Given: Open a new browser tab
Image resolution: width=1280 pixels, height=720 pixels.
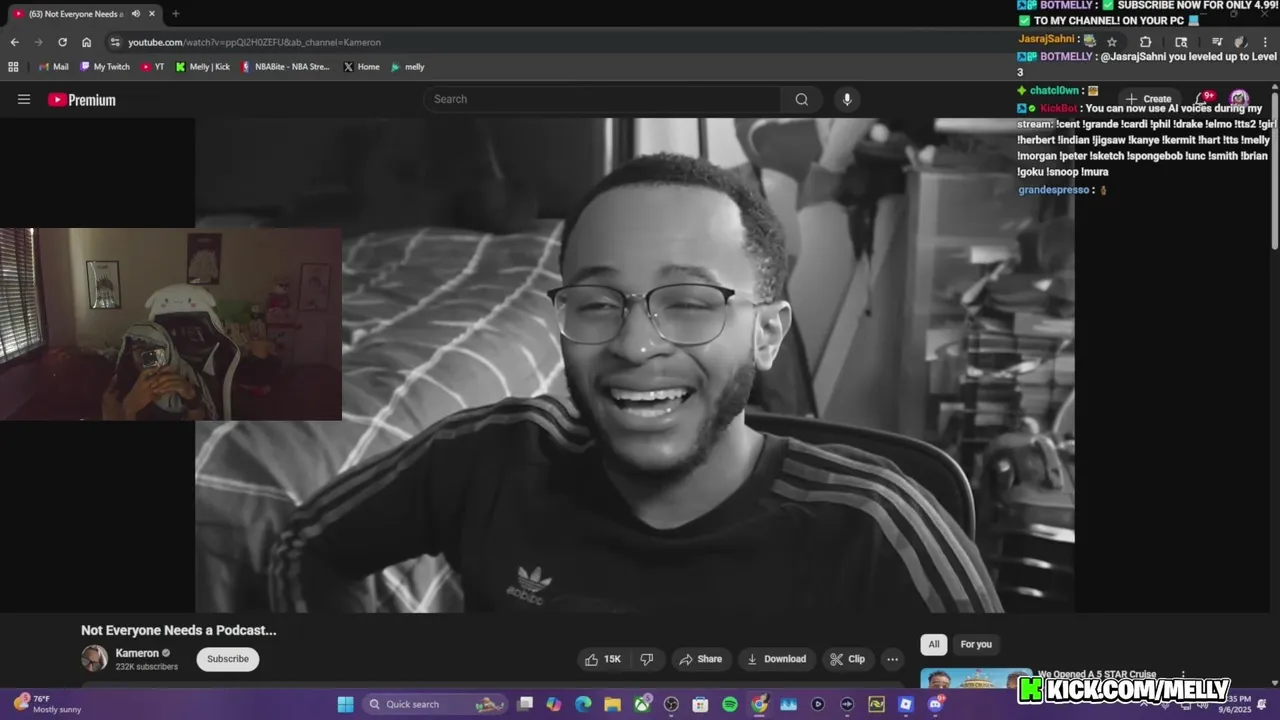Looking at the screenshot, I should [x=175, y=14].
